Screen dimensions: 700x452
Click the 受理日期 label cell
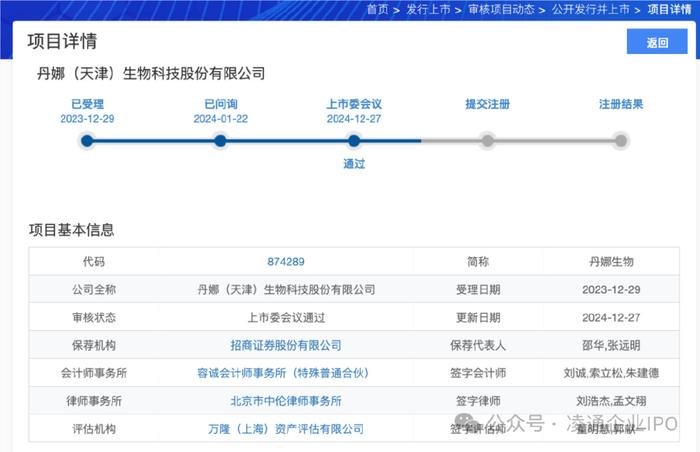tap(478, 289)
